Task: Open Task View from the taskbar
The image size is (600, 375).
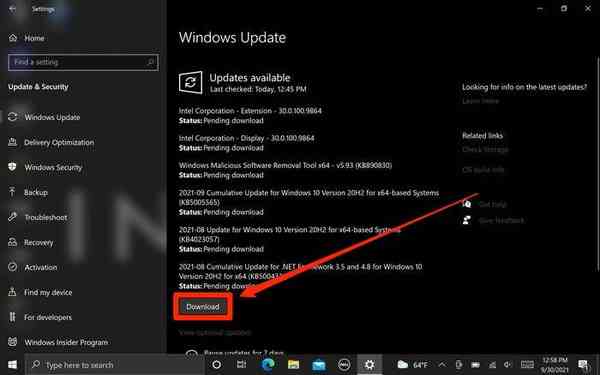Action: (x=241, y=365)
